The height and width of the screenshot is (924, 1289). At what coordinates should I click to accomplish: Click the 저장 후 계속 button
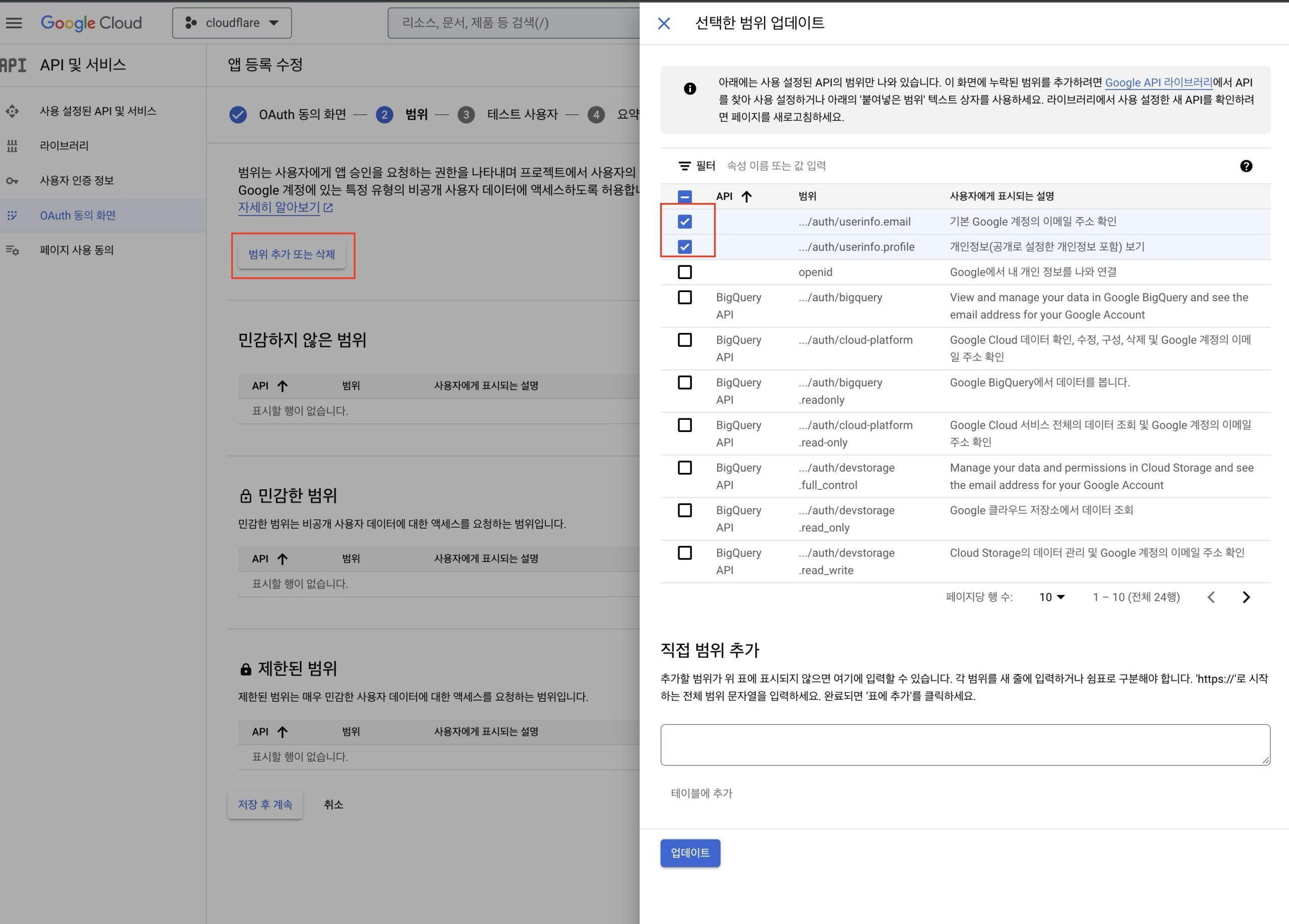click(265, 805)
